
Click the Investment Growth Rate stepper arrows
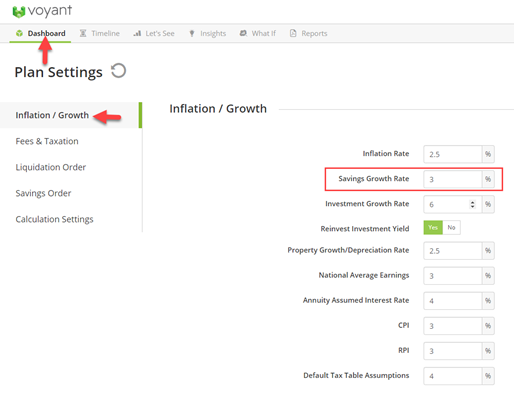[472, 204]
